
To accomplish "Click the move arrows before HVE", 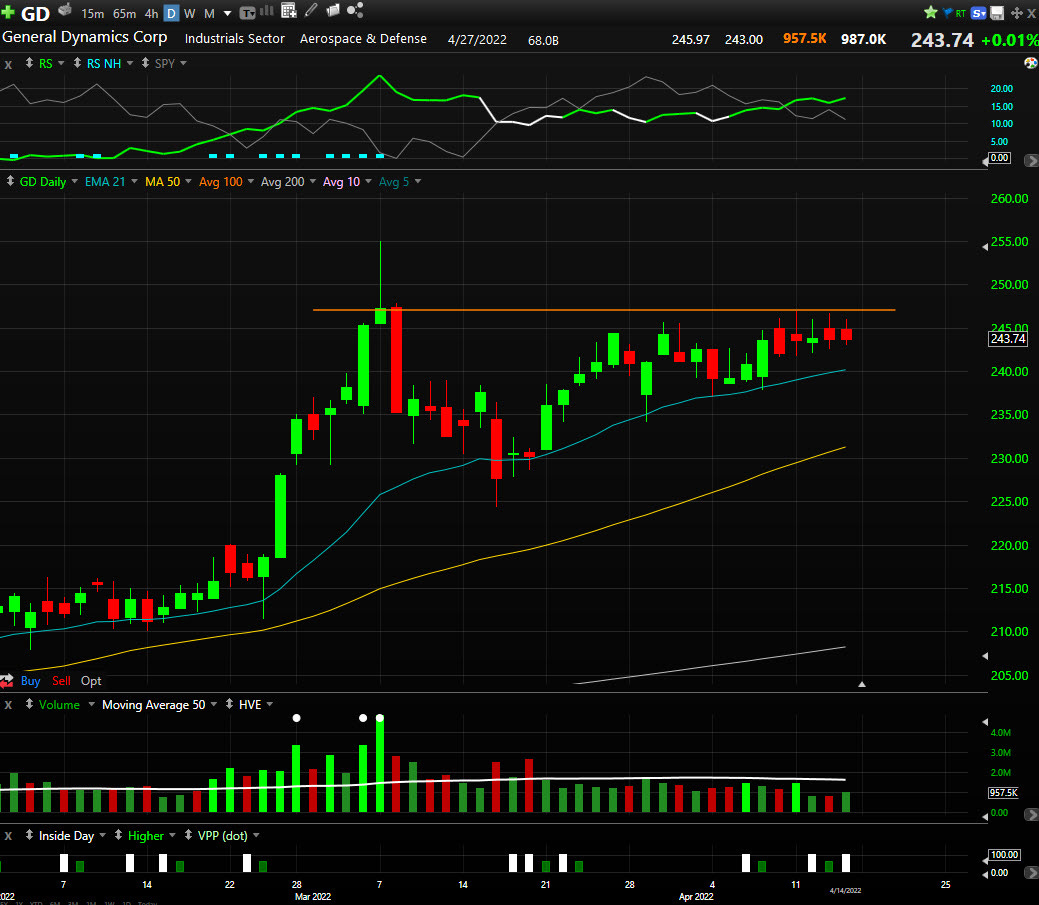I will (229, 704).
